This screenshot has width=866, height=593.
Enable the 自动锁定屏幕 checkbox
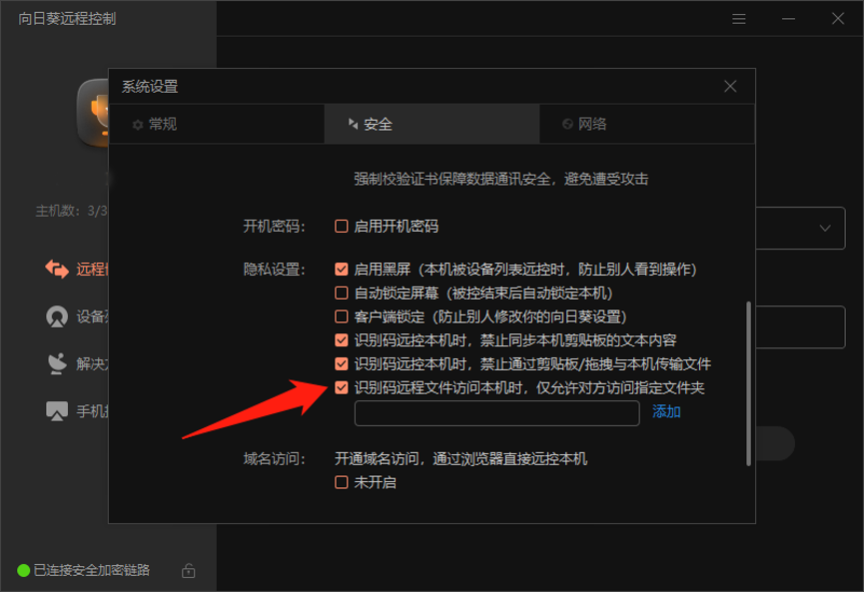[342, 293]
